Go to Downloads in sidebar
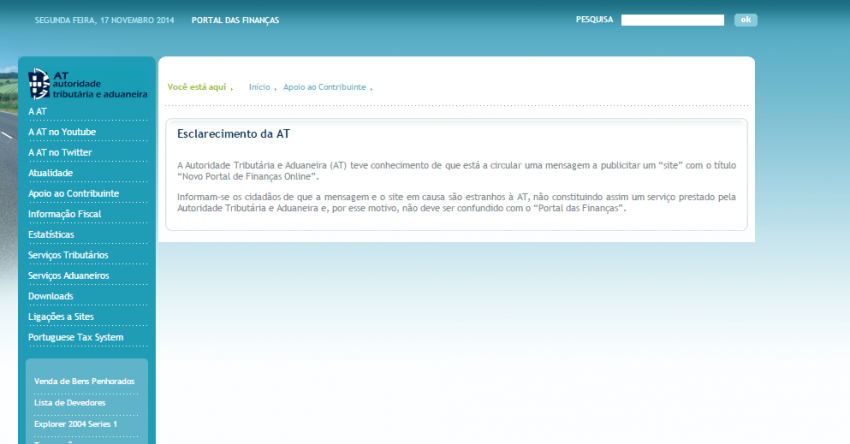This screenshot has width=850, height=444. point(50,296)
